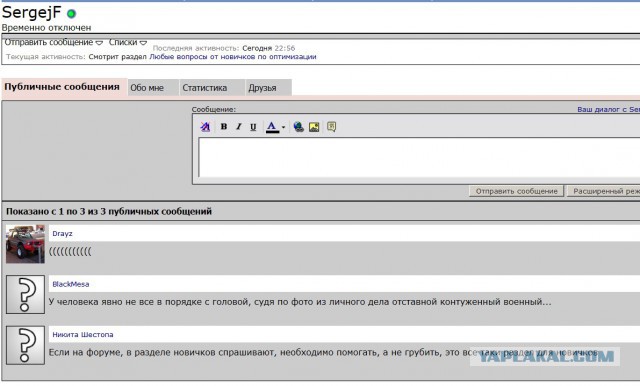The height and width of the screenshot is (386, 640).
Task: Click the 'Сообщение:' field label
Action: pos(214,109)
